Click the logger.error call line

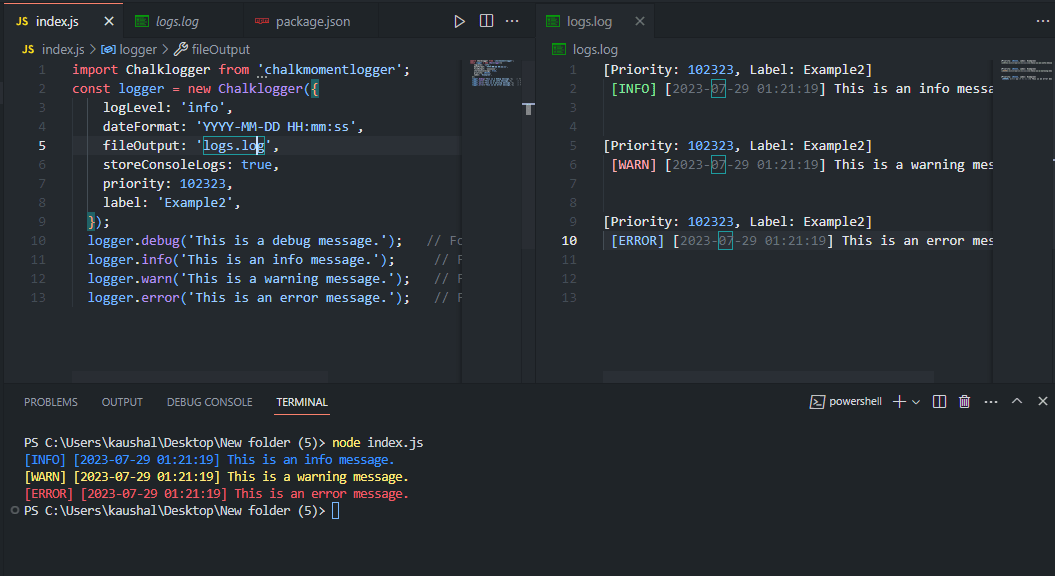249,297
